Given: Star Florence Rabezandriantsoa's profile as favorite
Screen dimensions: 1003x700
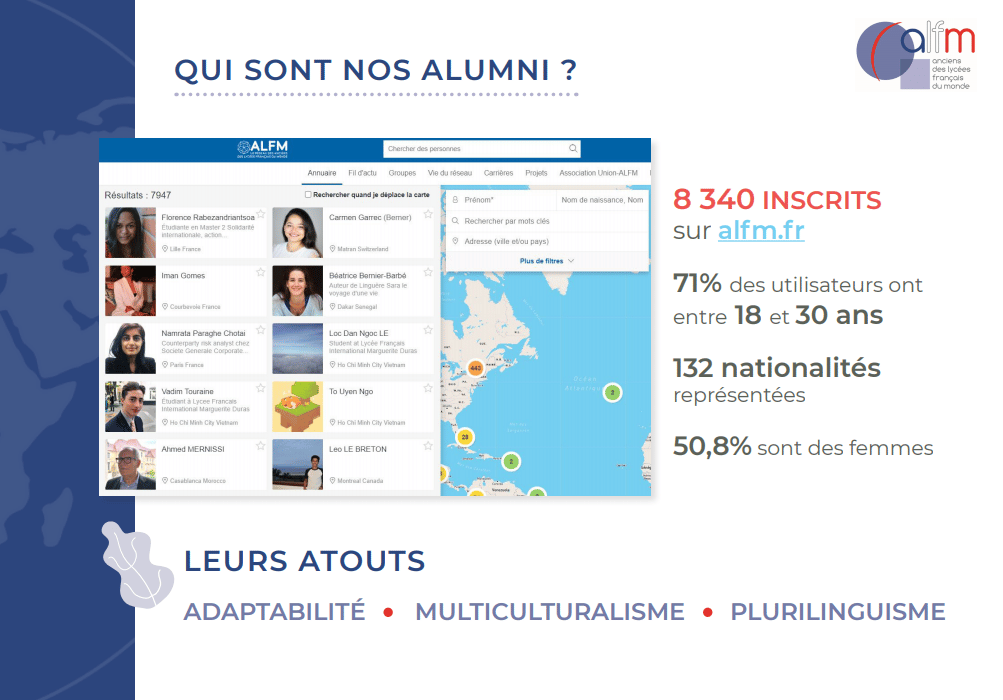Looking at the screenshot, I should (x=261, y=214).
